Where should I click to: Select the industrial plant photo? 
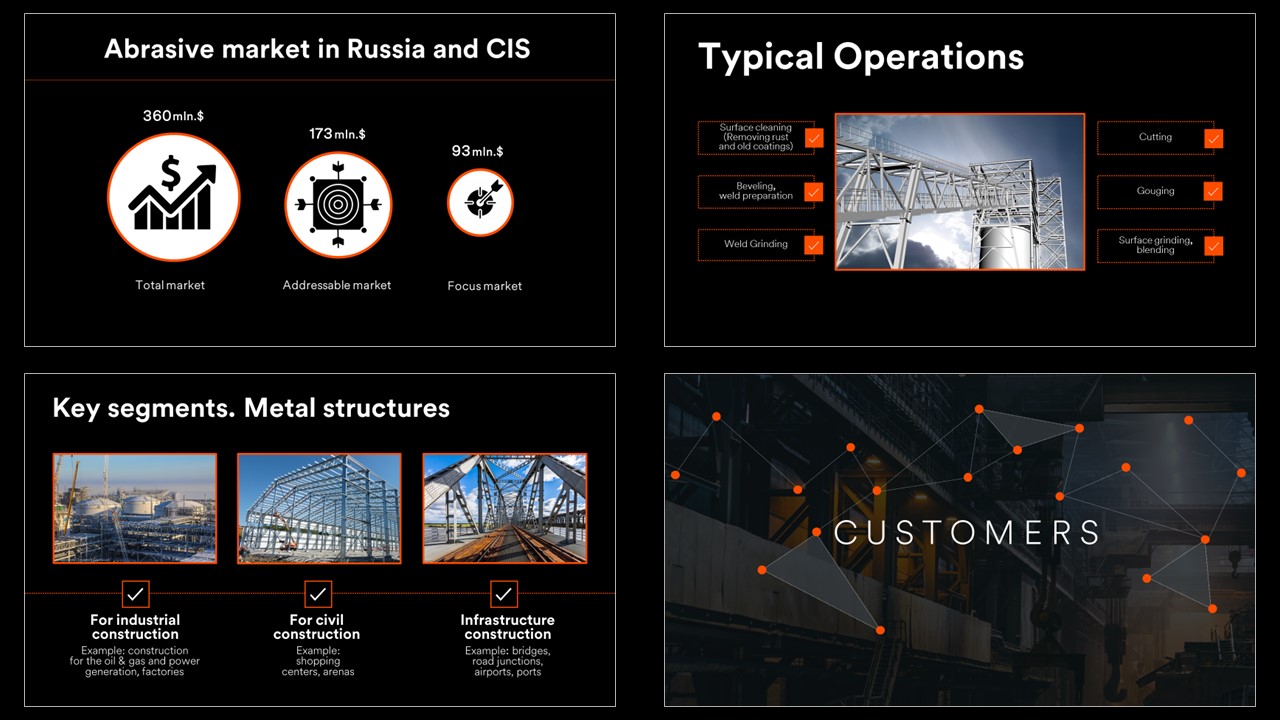coord(135,508)
